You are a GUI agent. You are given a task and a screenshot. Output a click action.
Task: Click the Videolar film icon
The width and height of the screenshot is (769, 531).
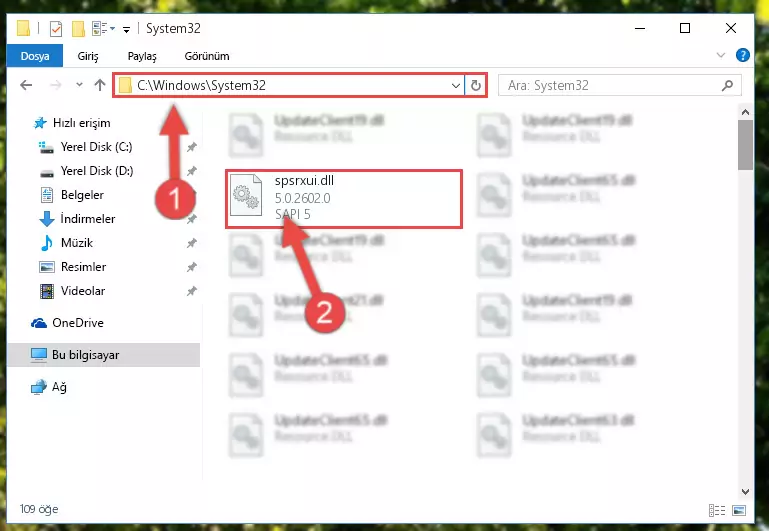[x=47, y=291]
